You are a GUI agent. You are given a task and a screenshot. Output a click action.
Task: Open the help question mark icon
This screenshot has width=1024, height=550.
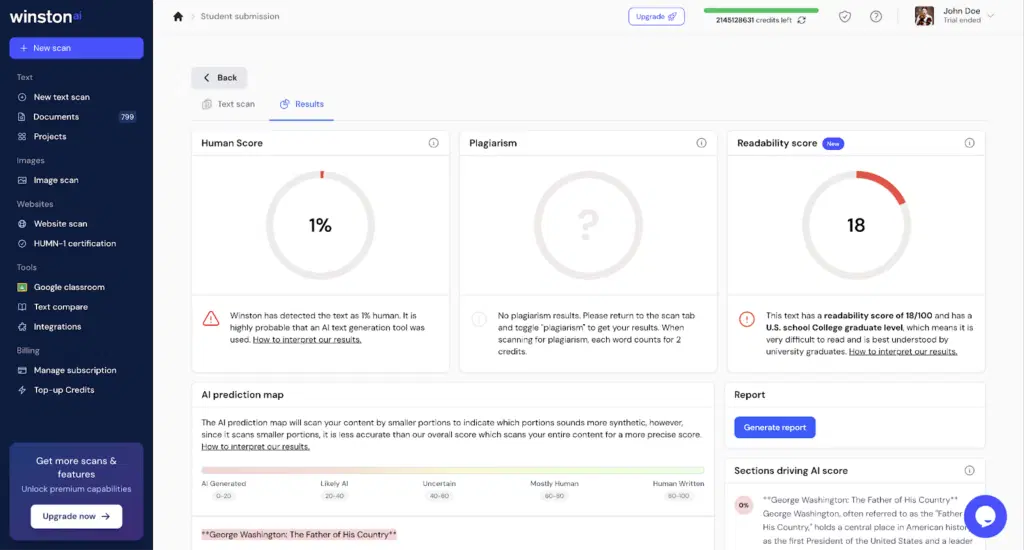pos(876,16)
